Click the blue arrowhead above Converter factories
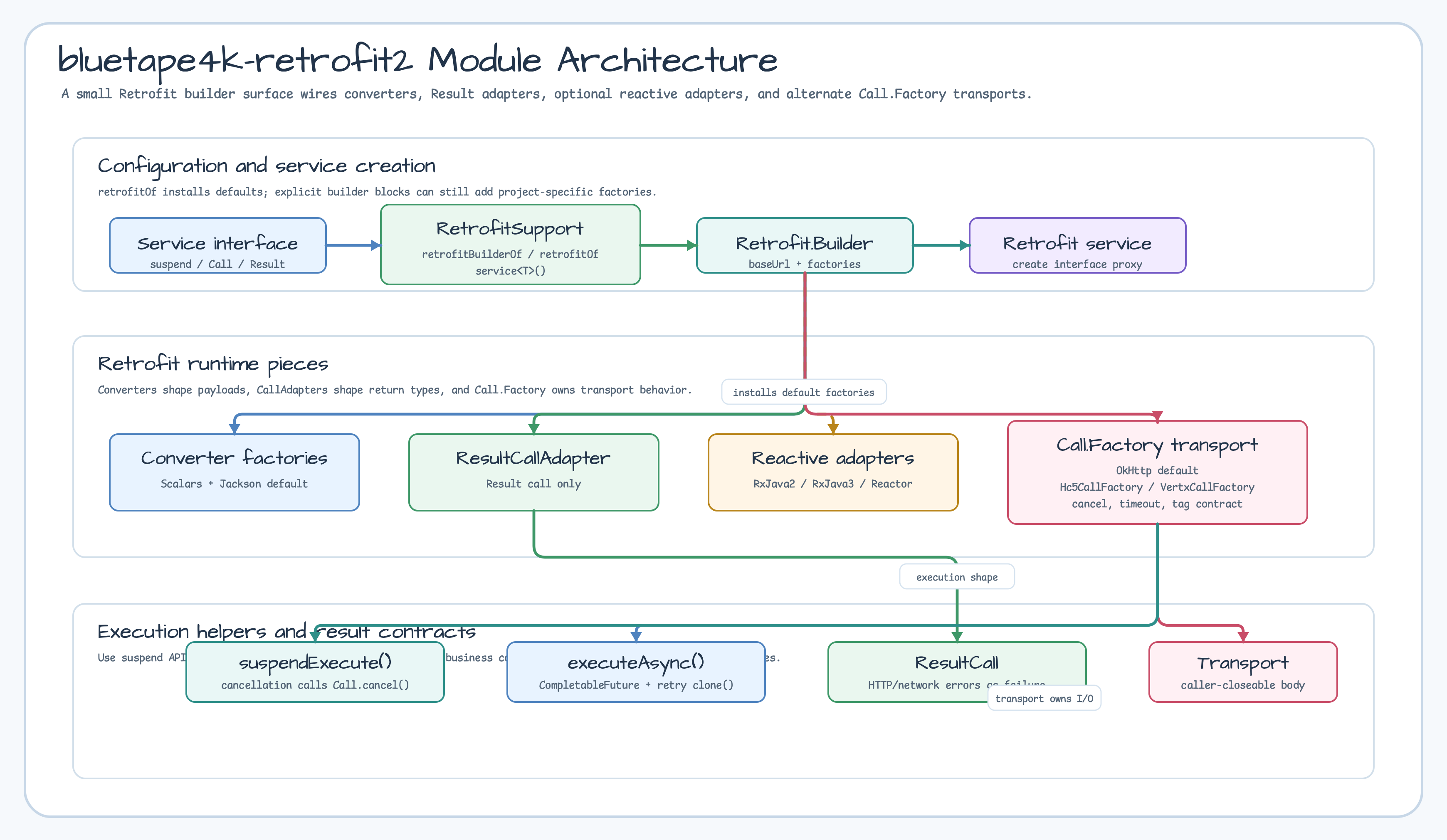 (234, 428)
